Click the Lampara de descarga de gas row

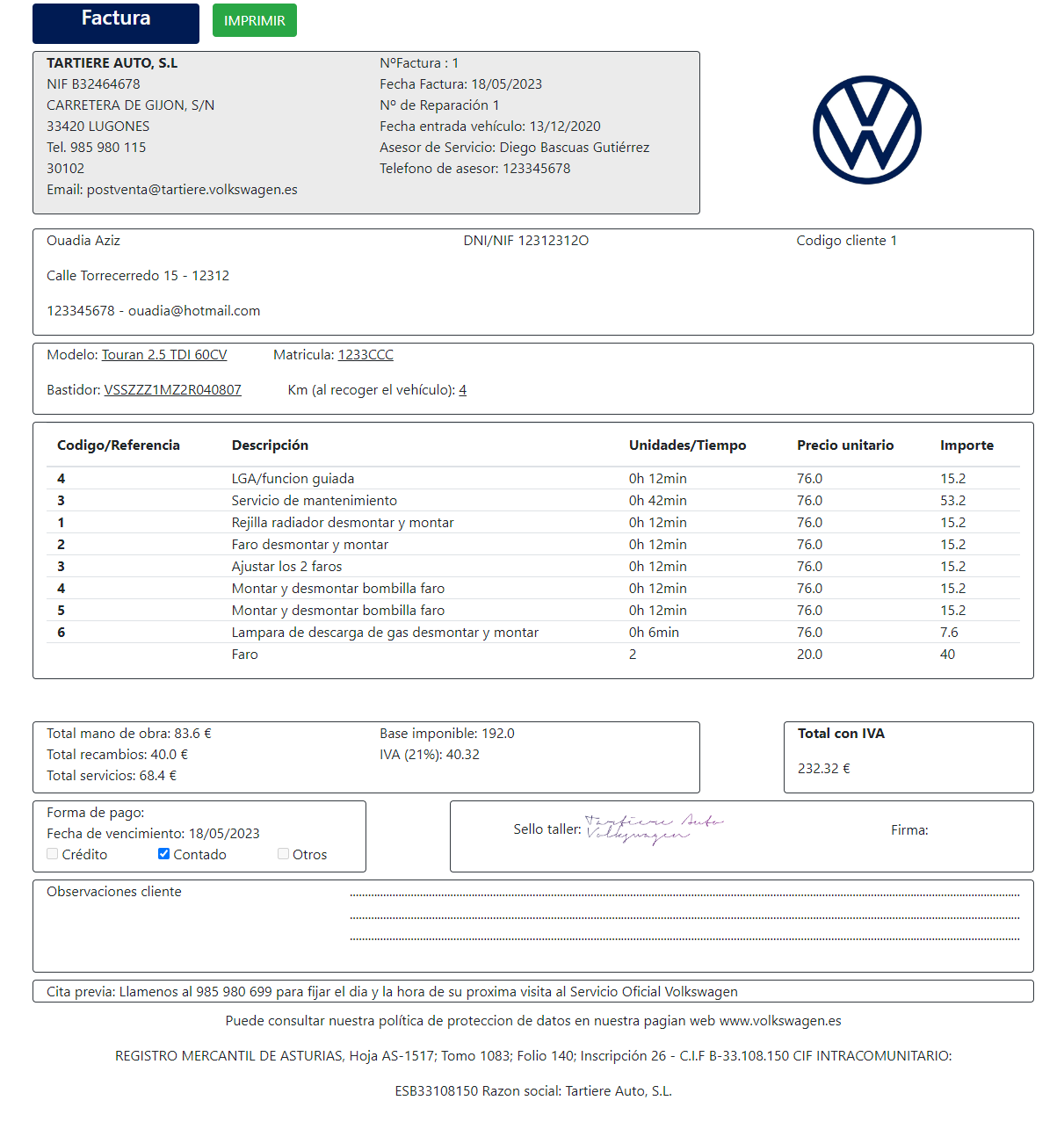(385, 633)
